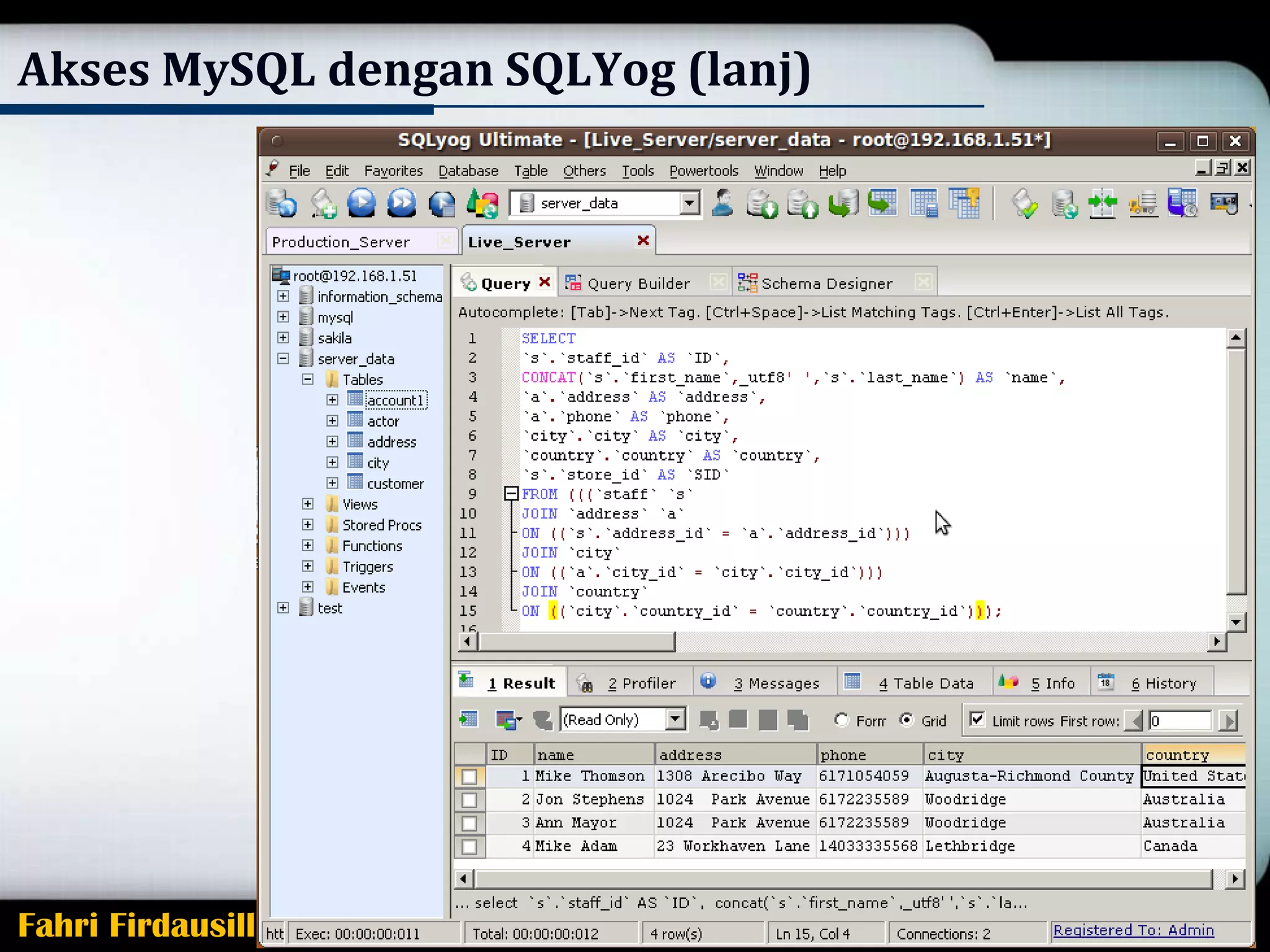Click the create table grid icon
Image resolution: width=1270 pixels, height=952 pixels.
click(x=924, y=203)
